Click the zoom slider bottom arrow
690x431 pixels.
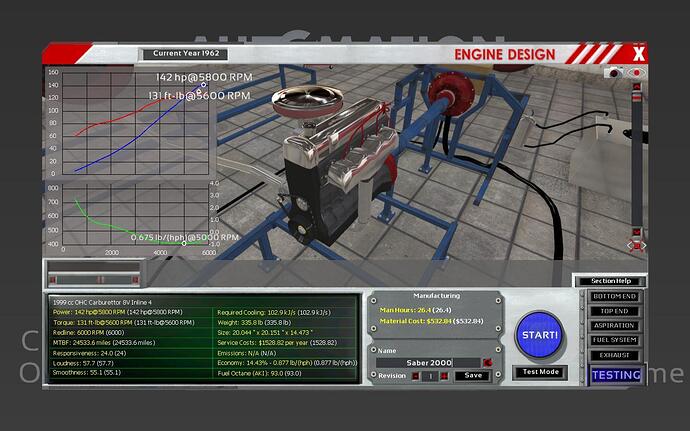click(634, 231)
